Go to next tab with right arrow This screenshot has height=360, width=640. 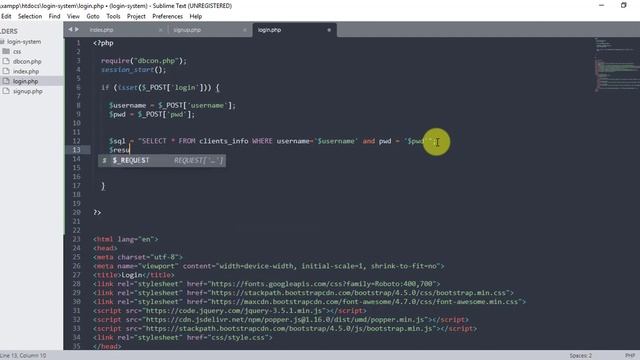click(77, 29)
